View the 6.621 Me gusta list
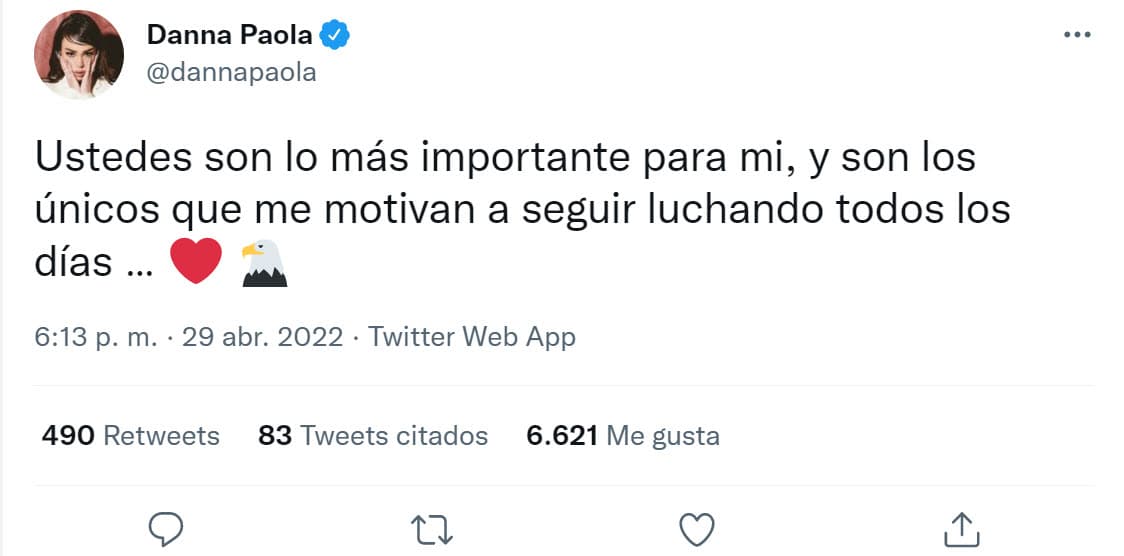This screenshot has height=556, width=1124. (x=623, y=435)
